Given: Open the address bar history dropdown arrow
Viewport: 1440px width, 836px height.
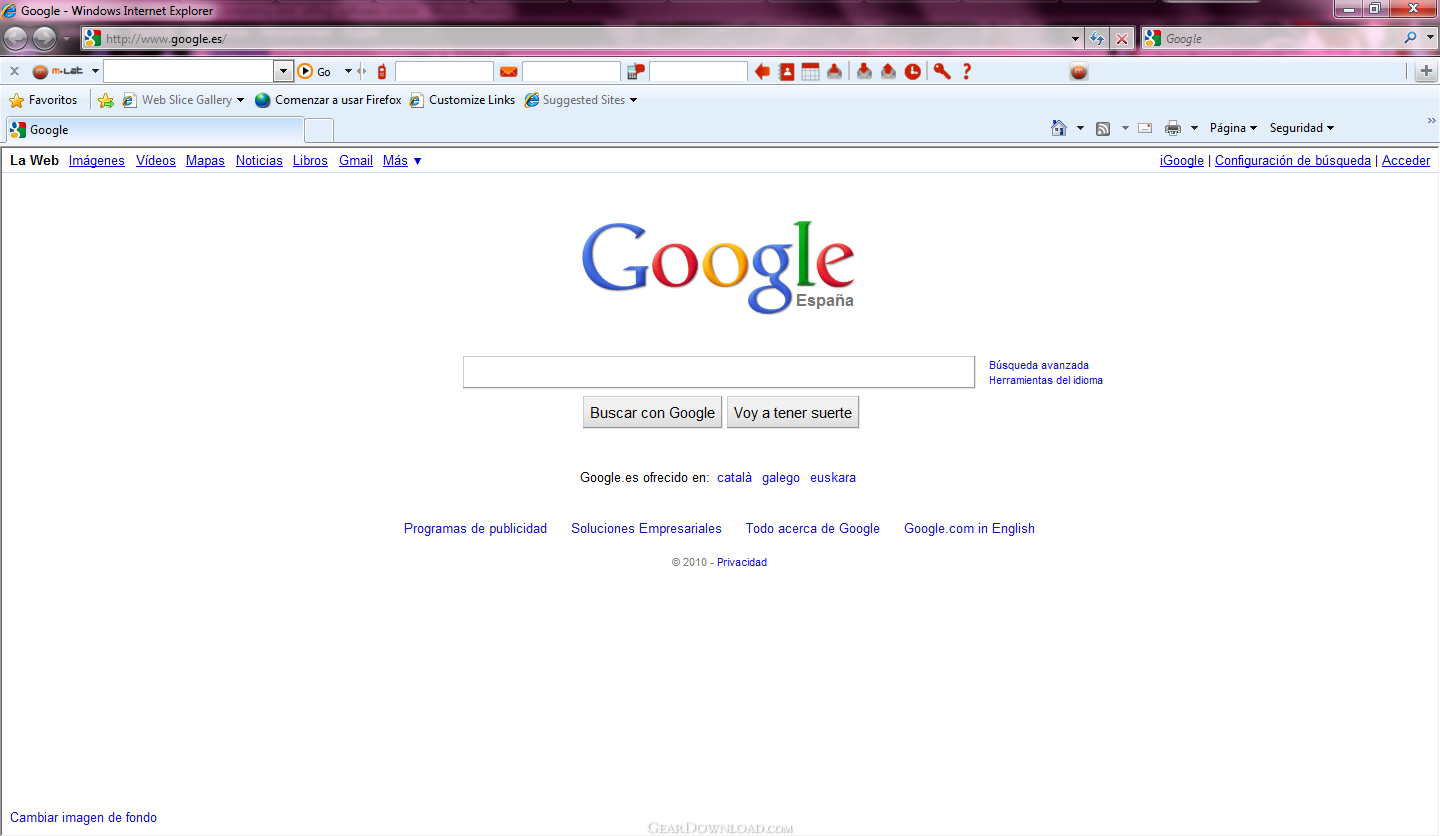Looking at the screenshot, I should coord(1076,39).
